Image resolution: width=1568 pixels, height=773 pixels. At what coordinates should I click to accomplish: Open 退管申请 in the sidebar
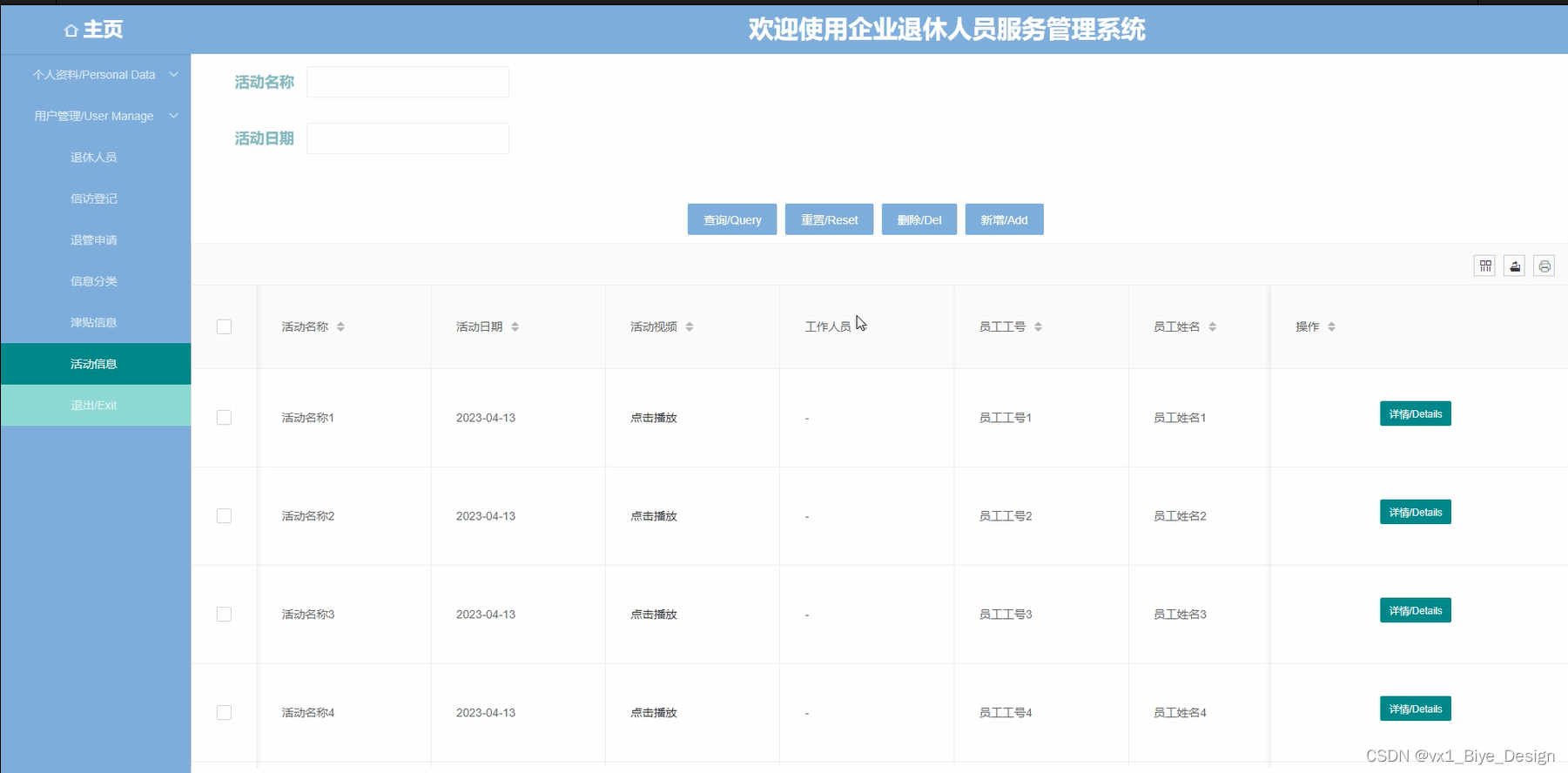click(94, 240)
